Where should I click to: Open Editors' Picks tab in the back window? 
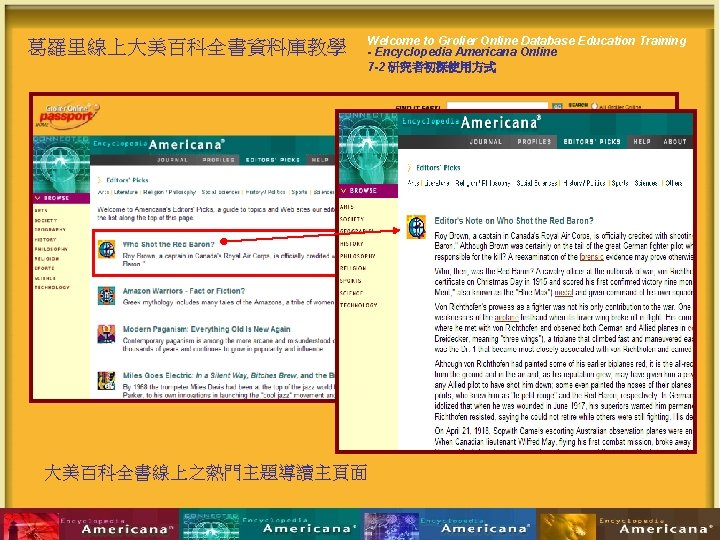click(272, 160)
